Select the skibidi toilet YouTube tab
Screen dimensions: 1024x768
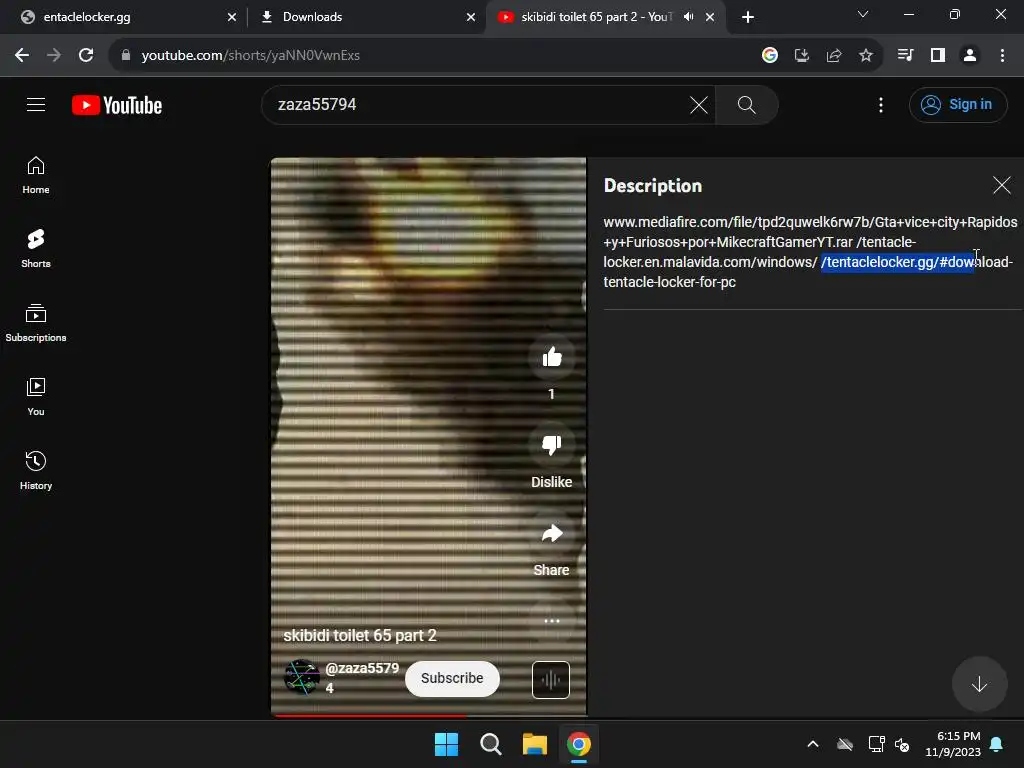click(x=596, y=17)
